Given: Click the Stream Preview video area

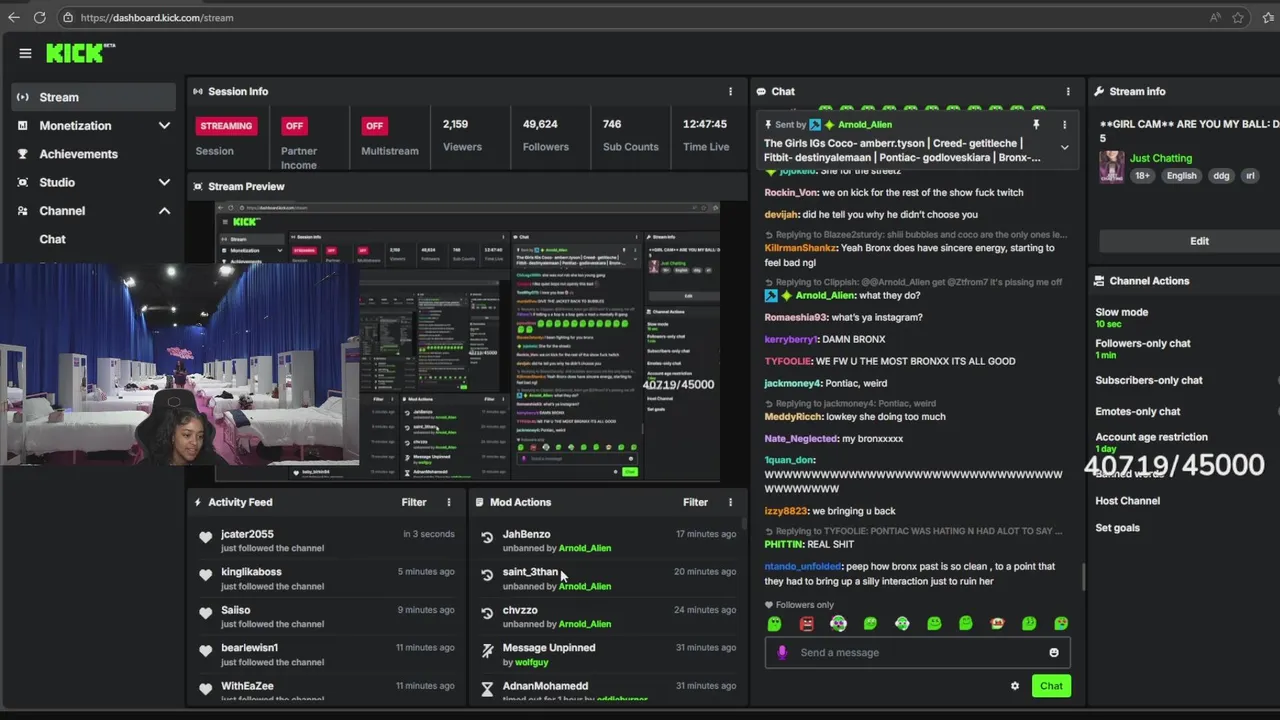Looking at the screenshot, I should (467, 341).
